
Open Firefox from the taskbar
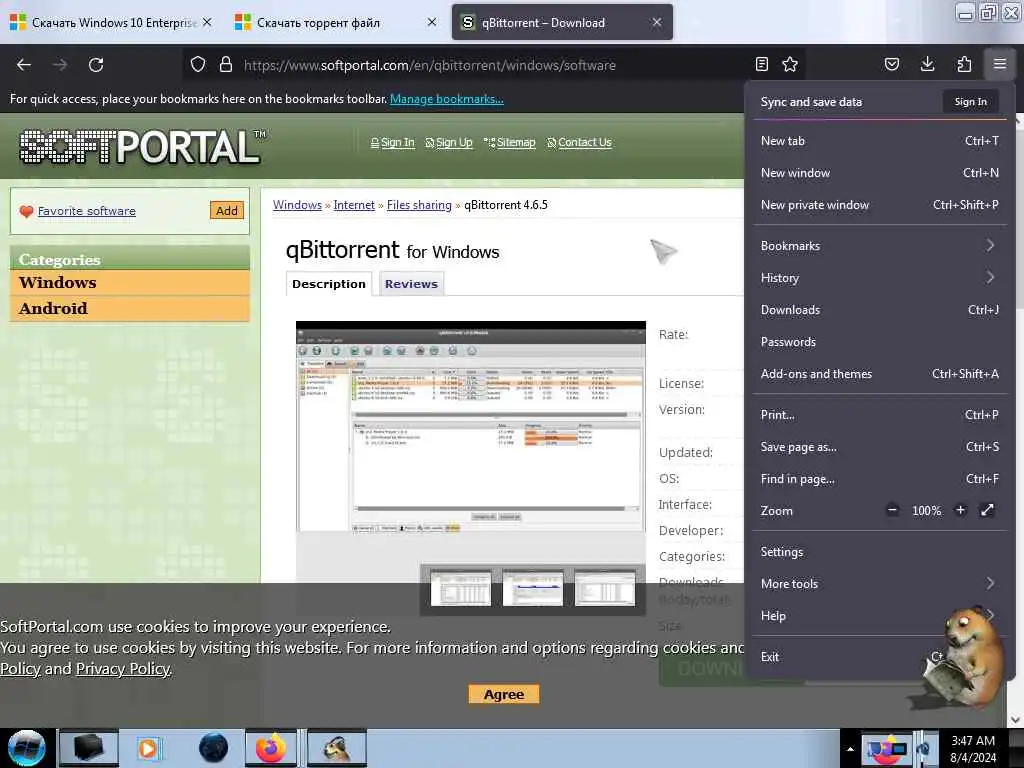(x=271, y=748)
